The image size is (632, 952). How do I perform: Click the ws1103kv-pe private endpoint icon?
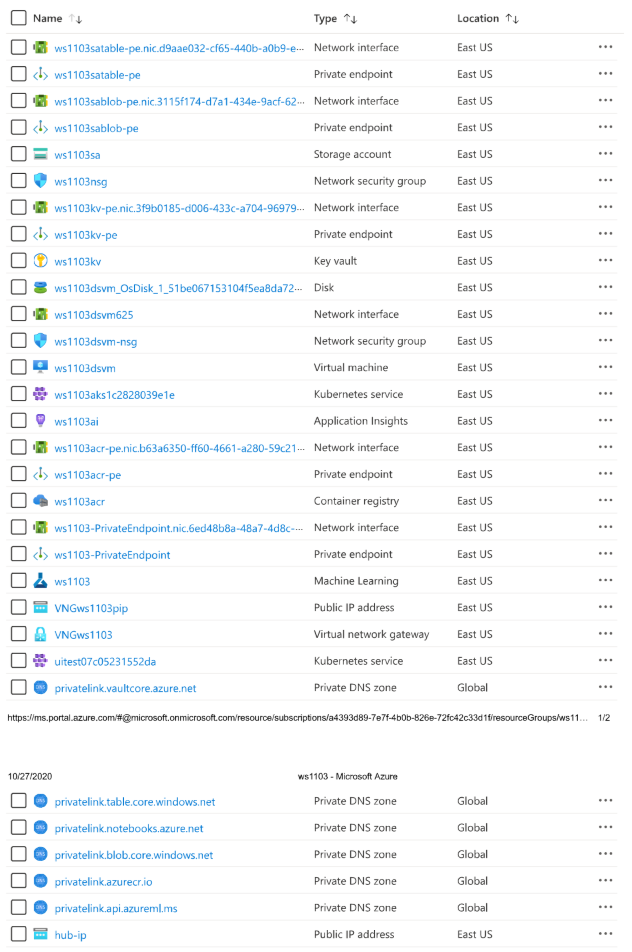[x=40, y=234]
